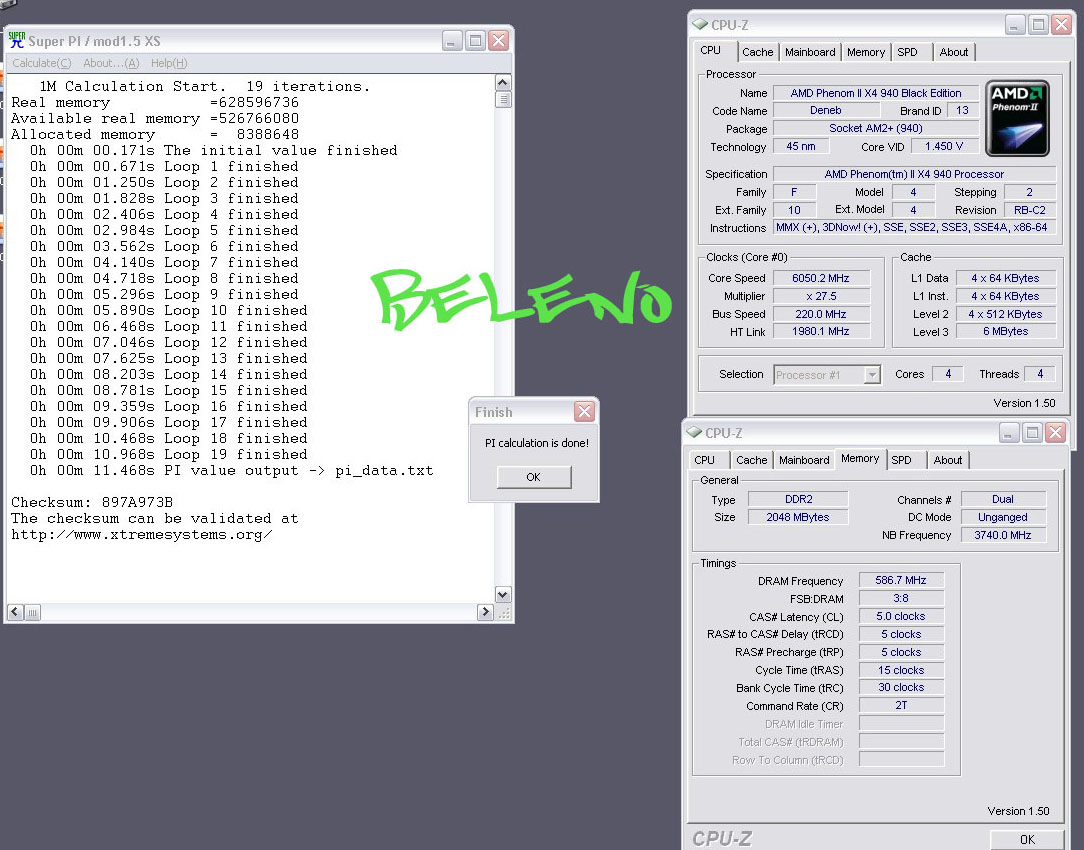The image size is (1084, 850).
Task: Maximize the lower CPU-Z Memory window
Action: pos(1032,433)
